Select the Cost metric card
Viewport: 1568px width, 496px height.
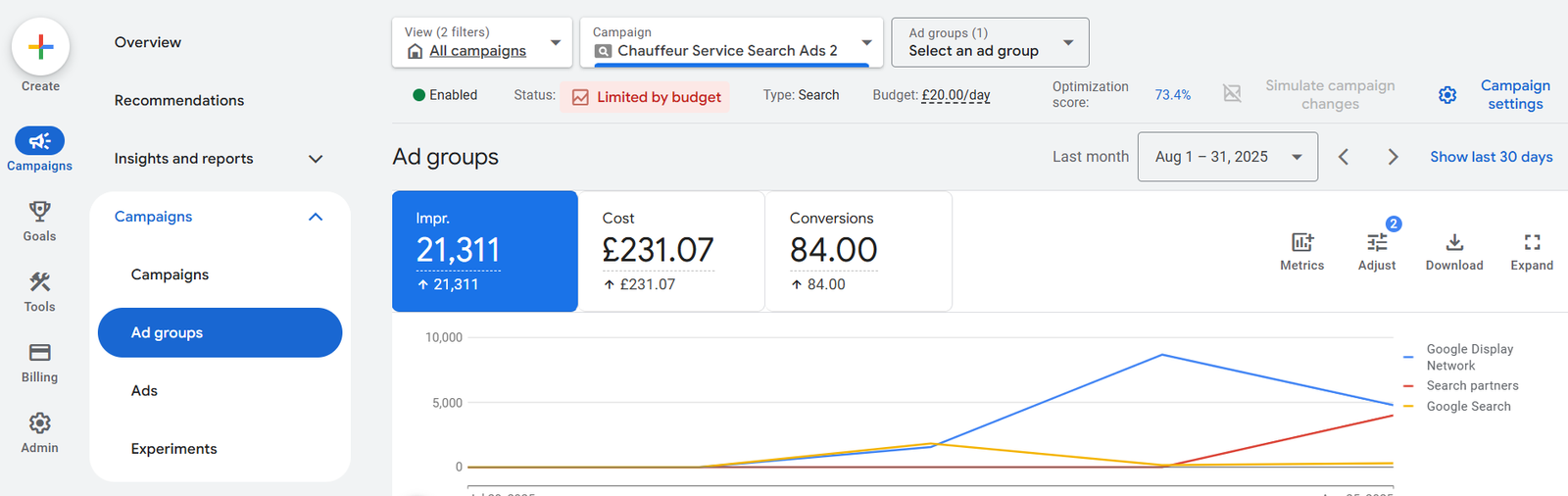click(671, 251)
